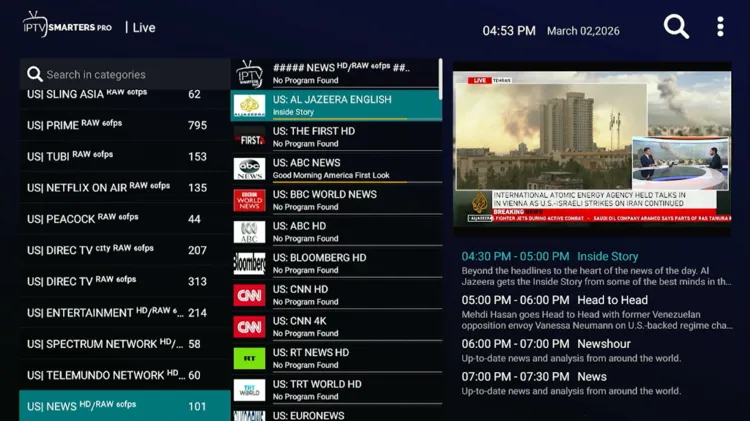Image resolution: width=750 pixels, height=421 pixels.
Task: Click the ABC HD channel logo
Action: pyautogui.click(x=249, y=232)
